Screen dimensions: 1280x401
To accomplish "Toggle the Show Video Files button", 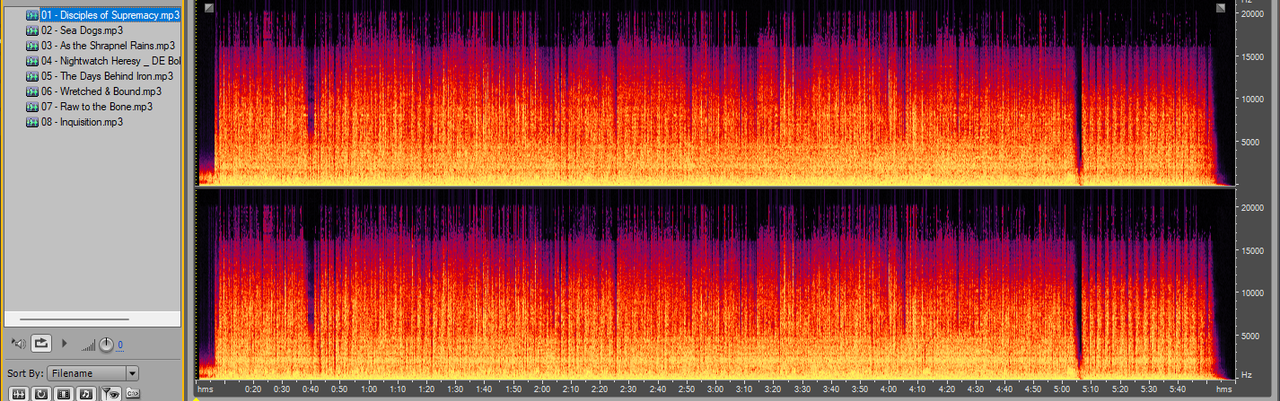I will 63,393.
